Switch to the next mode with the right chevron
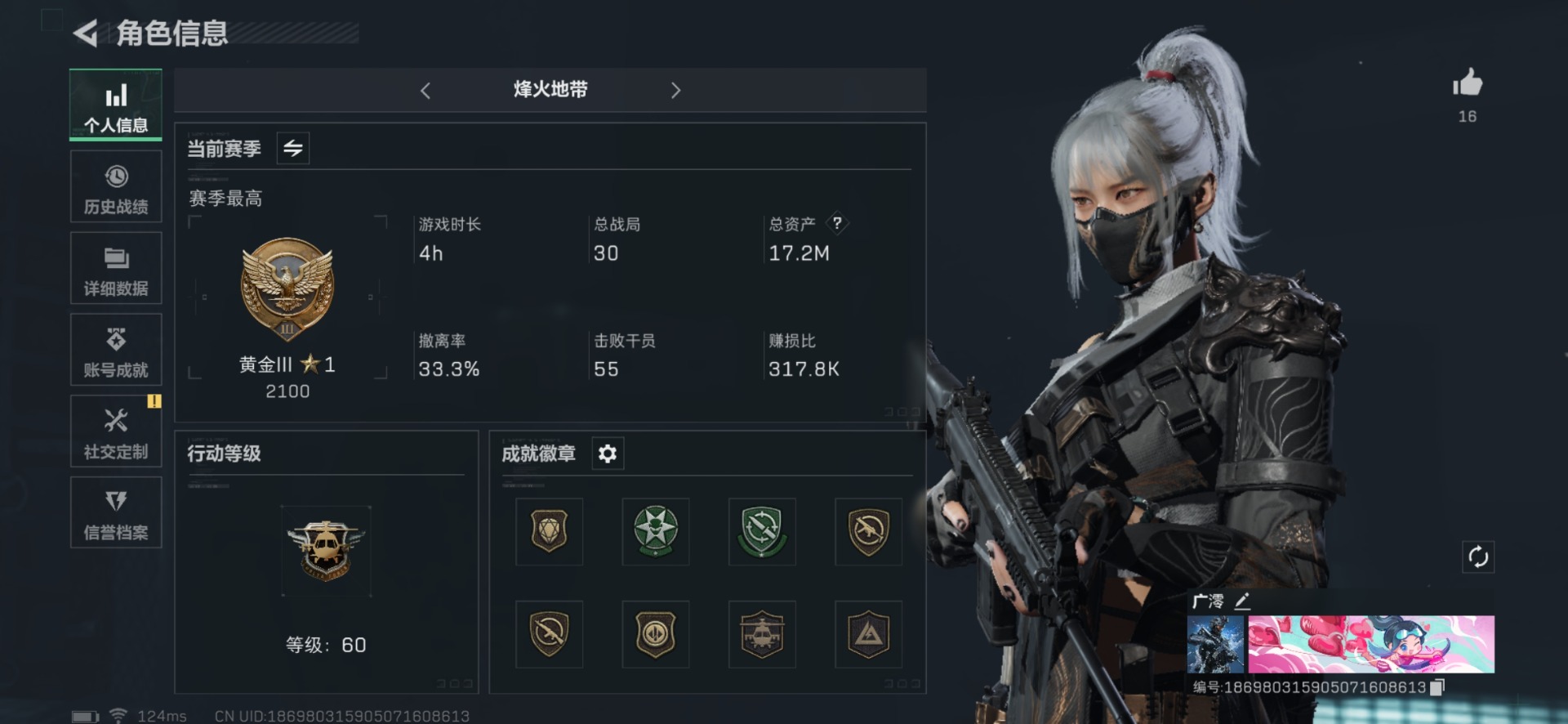 (x=675, y=90)
